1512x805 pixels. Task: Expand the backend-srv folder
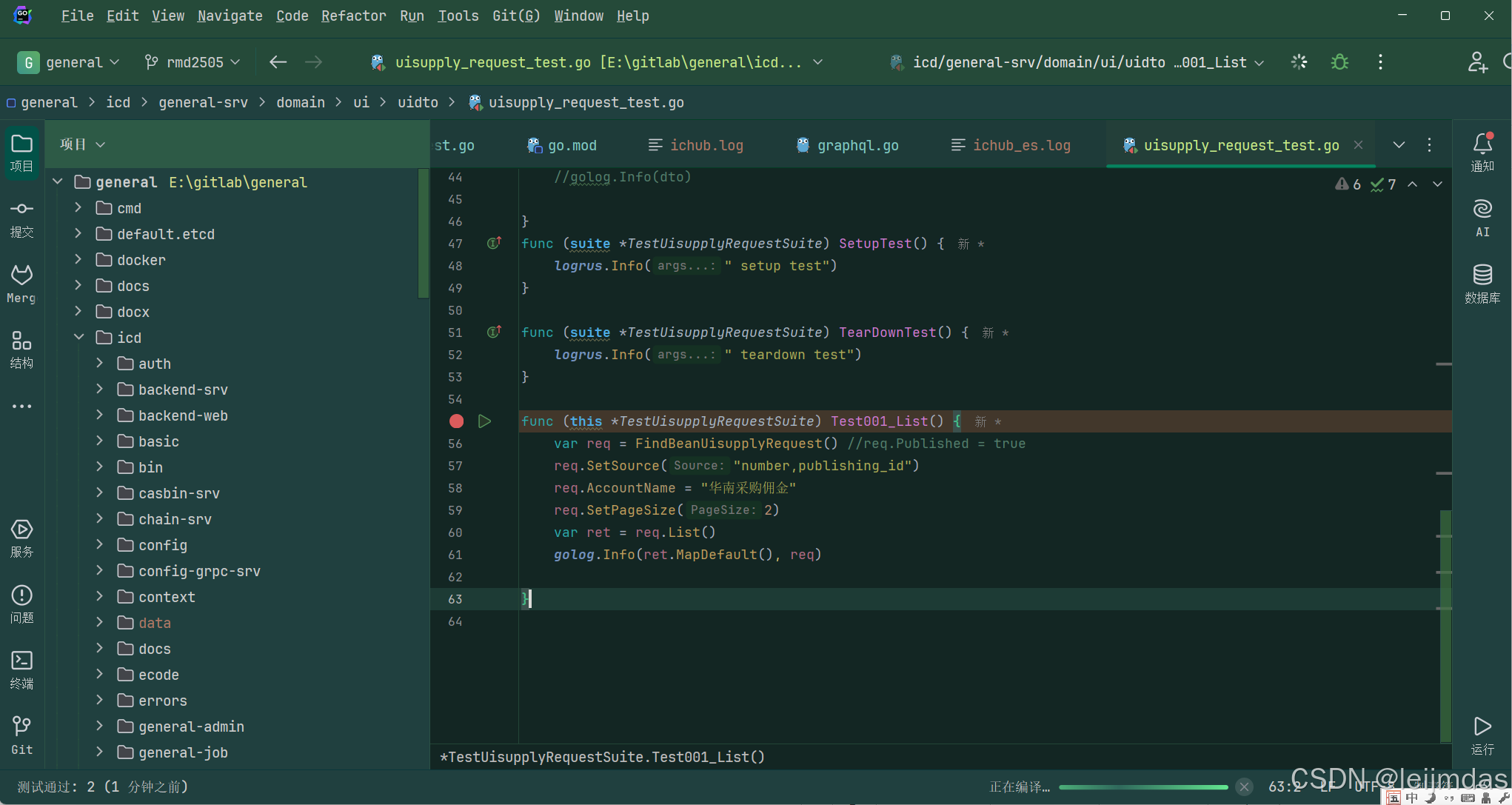coord(100,390)
